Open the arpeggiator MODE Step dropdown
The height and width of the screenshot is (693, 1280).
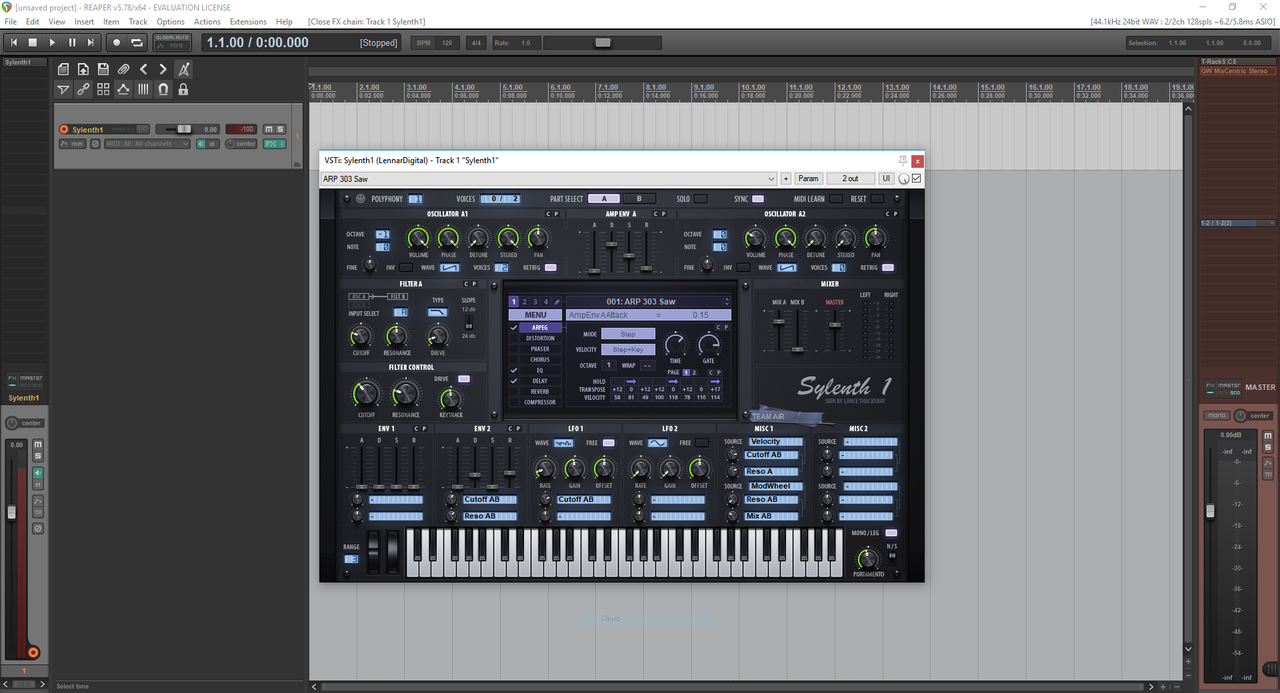click(x=628, y=334)
